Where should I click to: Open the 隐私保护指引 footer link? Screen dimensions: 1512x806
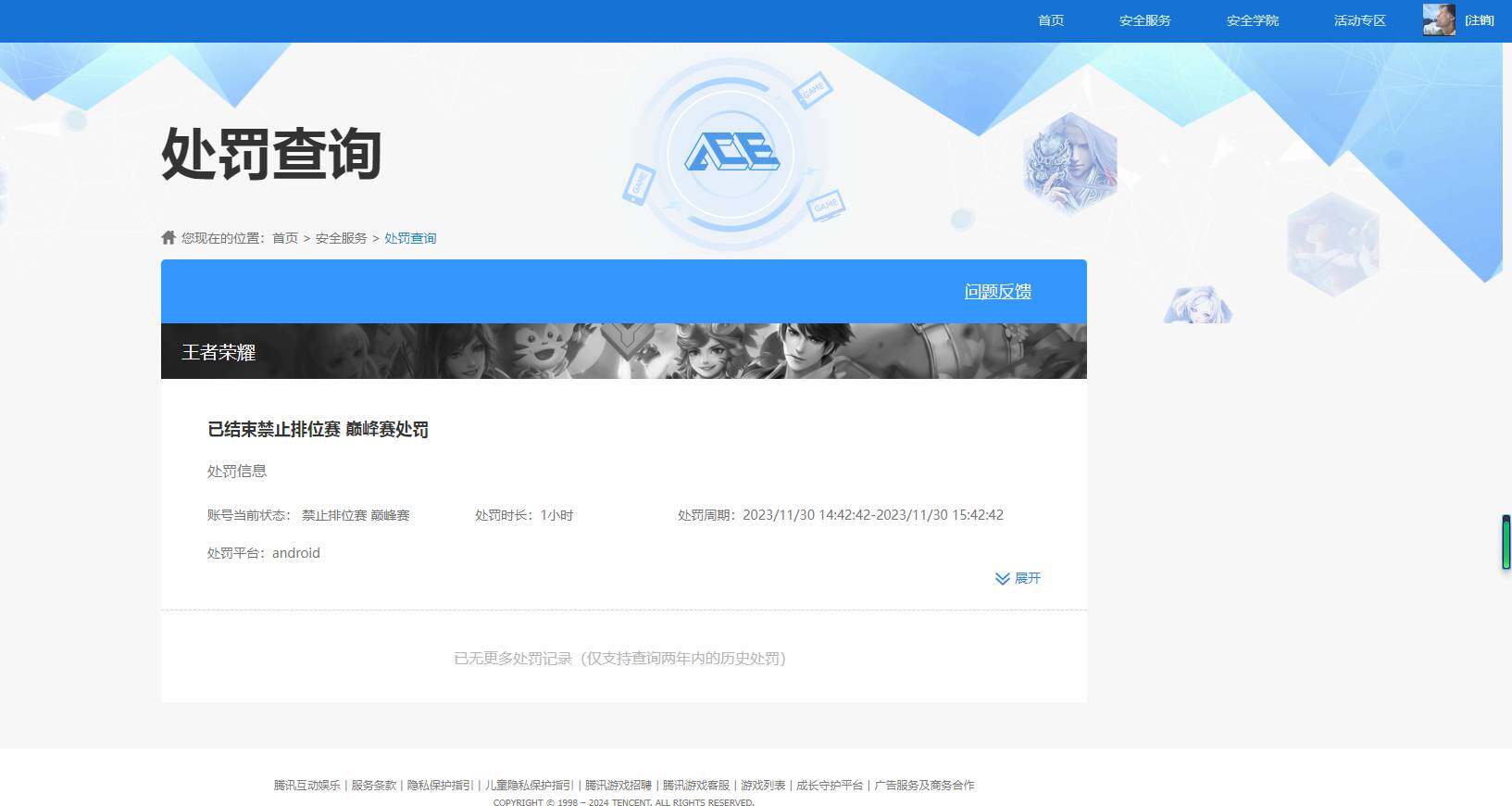[440, 785]
